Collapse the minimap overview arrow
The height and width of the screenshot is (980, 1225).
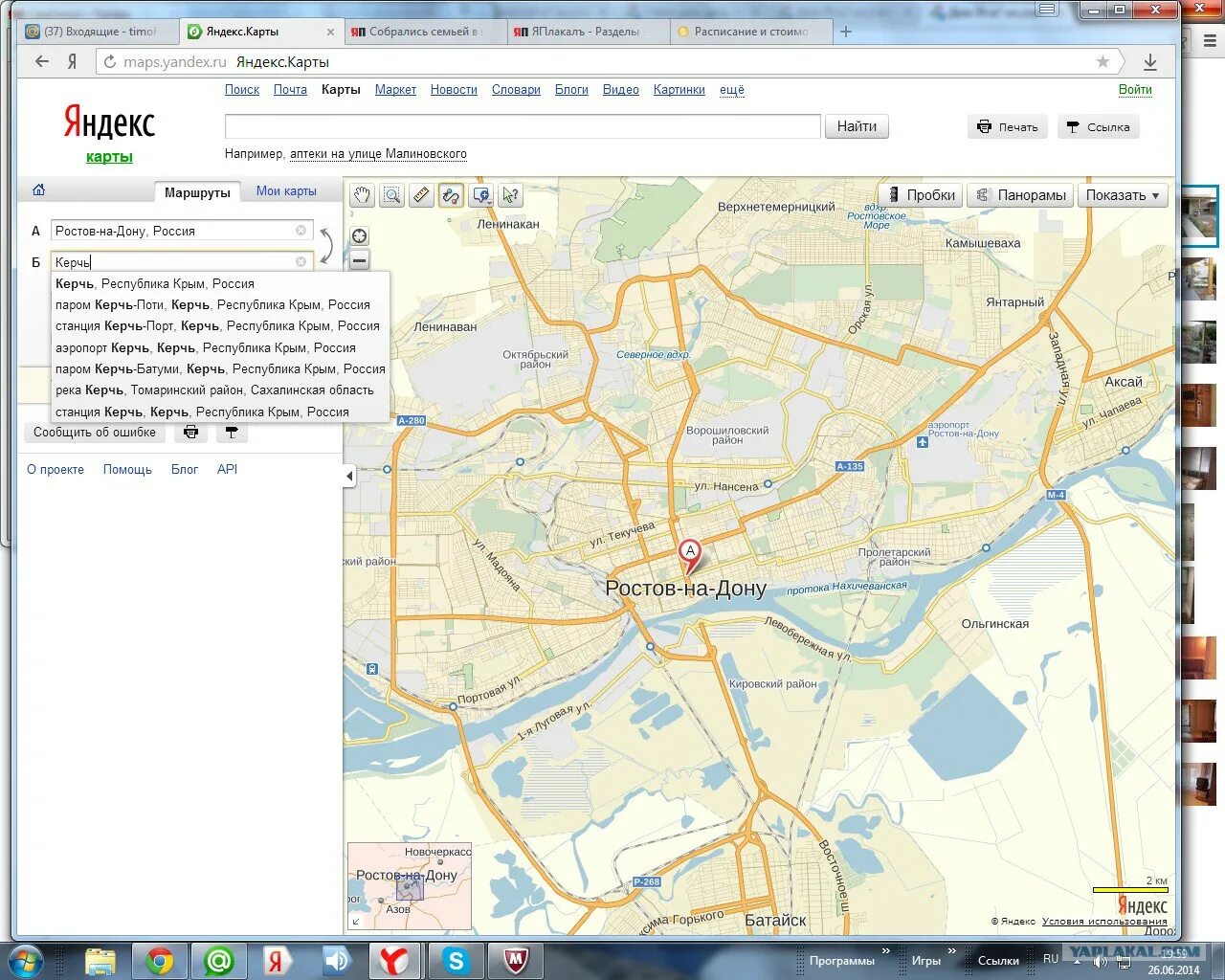point(356,922)
